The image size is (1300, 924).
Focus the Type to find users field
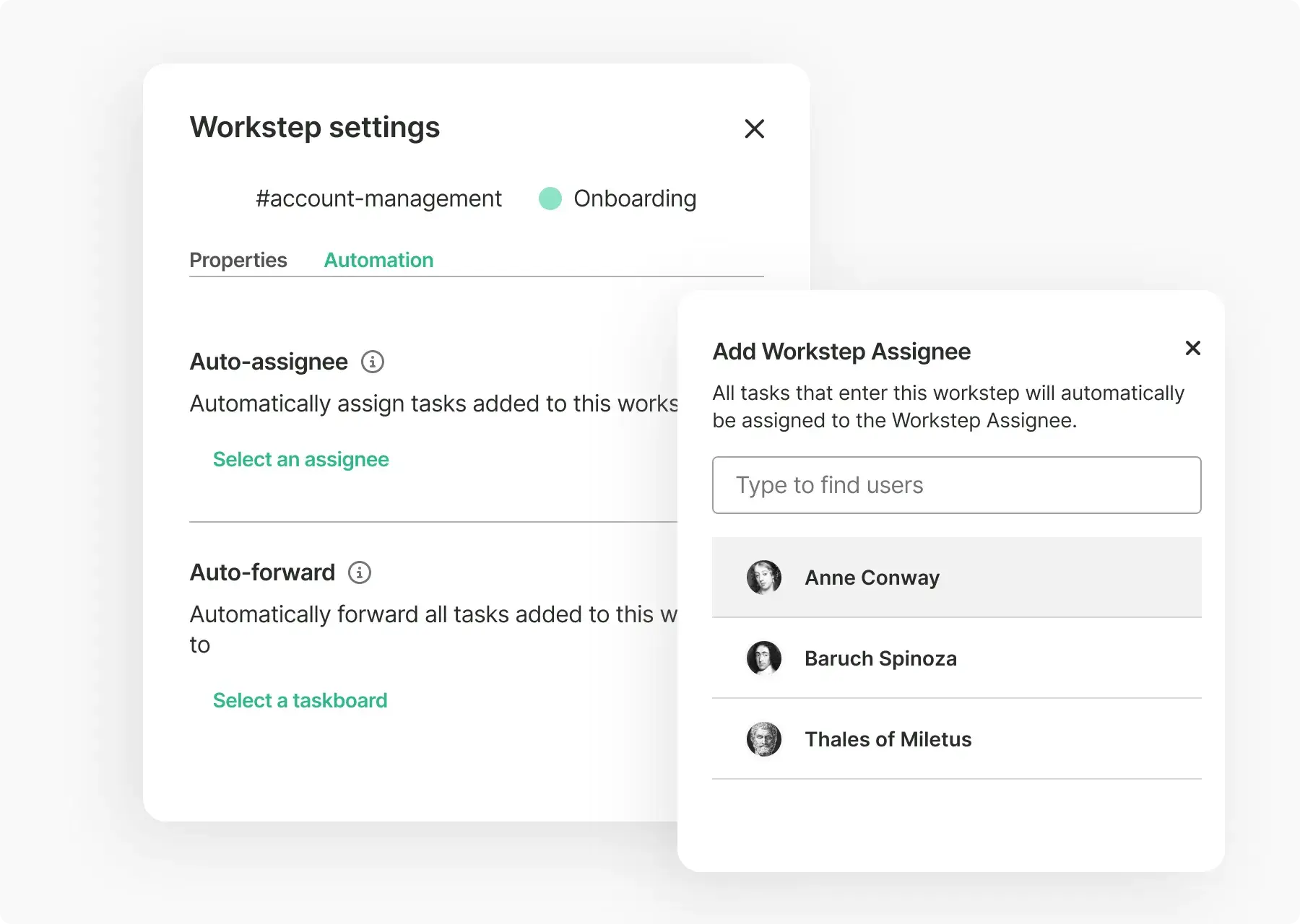[x=956, y=485]
